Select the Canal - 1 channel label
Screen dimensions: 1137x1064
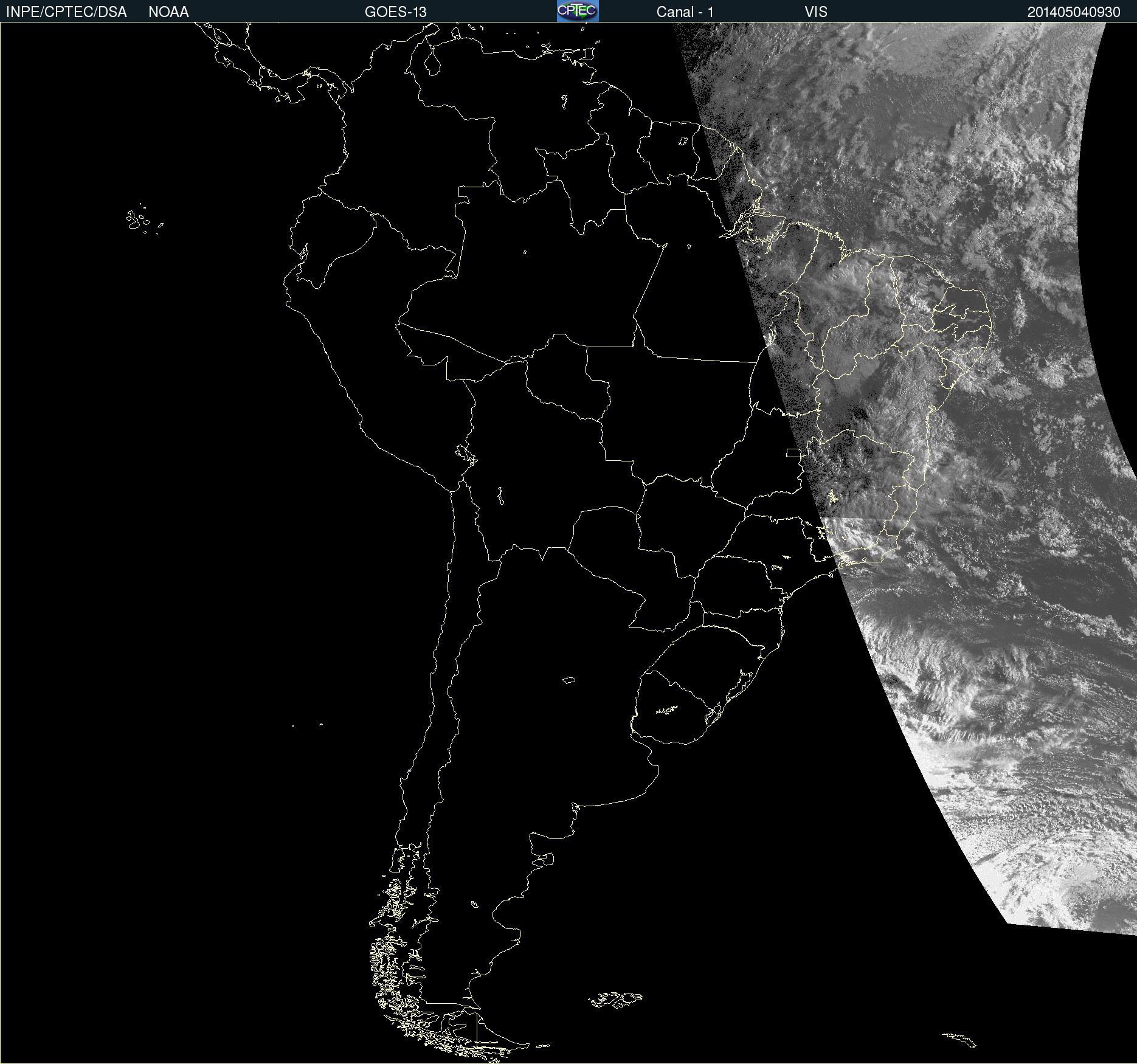tap(685, 12)
